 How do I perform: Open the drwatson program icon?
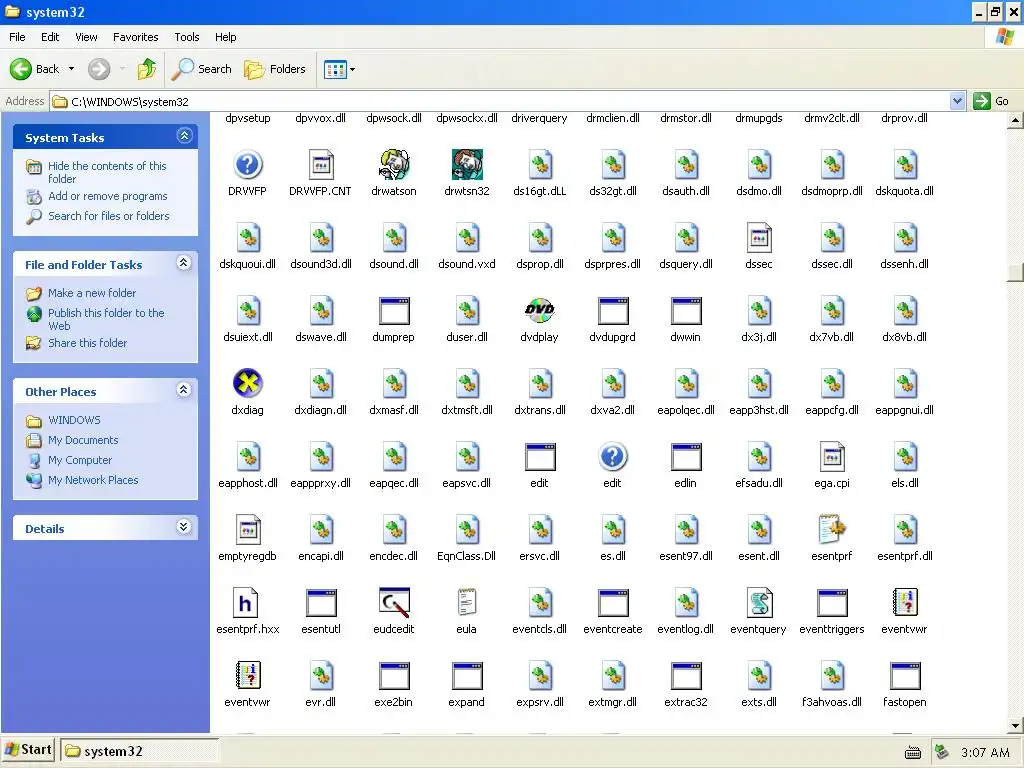(x=394, y=165)
